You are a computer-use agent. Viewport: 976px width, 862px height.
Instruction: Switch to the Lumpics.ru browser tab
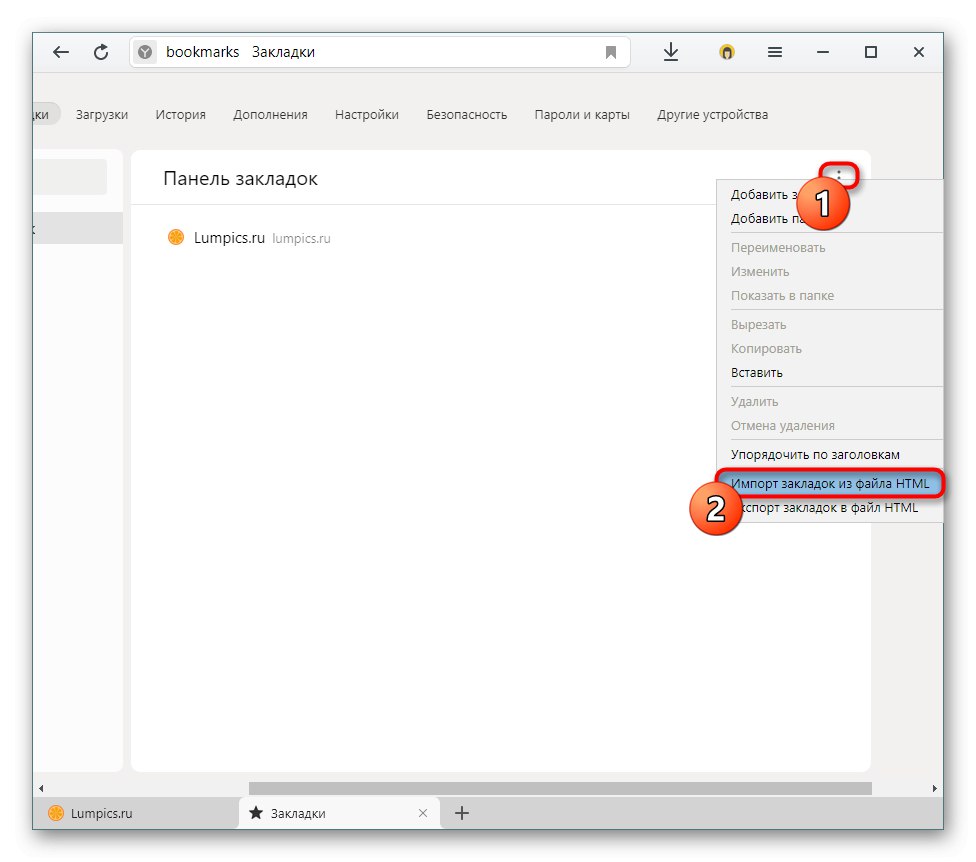point(136,813)
